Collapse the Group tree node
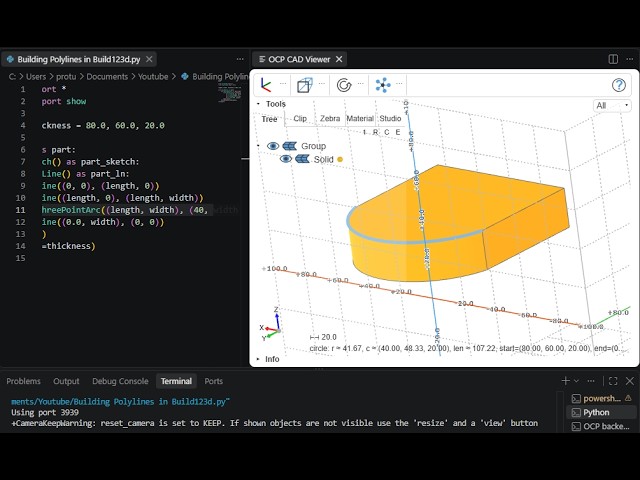640x480 pixels. 258,146
